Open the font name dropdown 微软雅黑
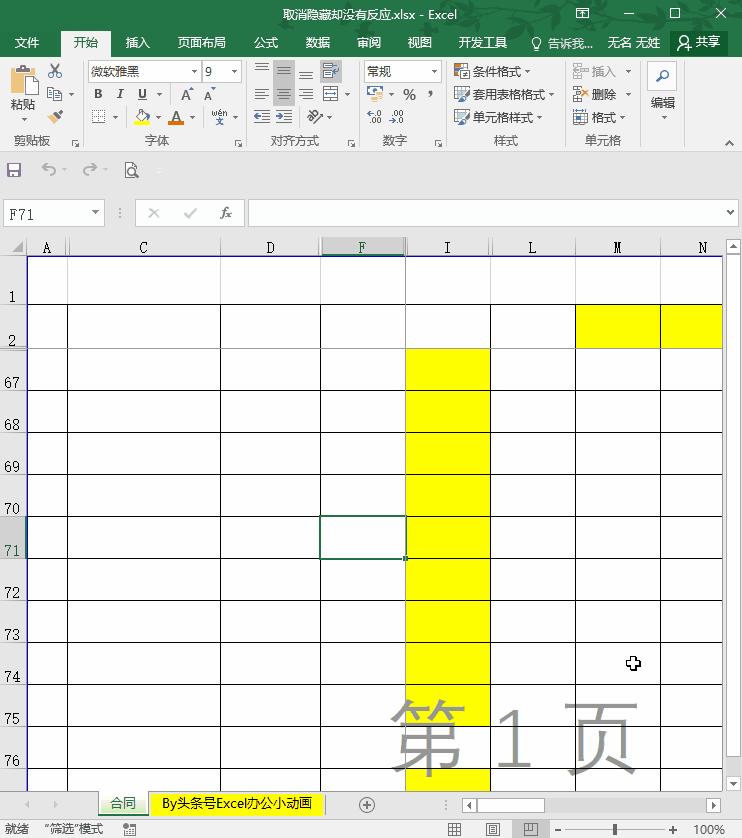 click(x=194, y=71)
